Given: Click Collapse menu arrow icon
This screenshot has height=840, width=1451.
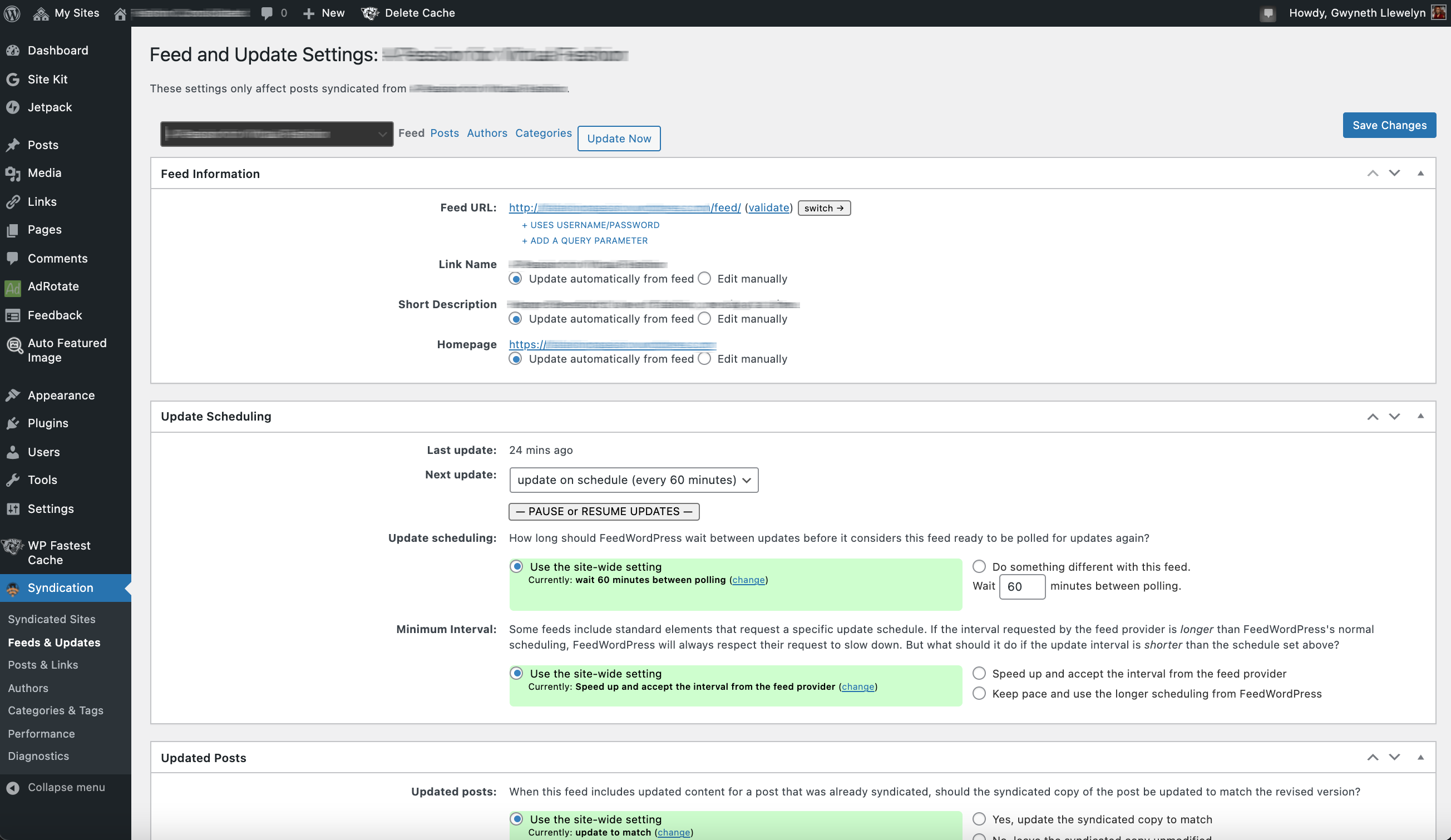Looking at the screenshot, I should tap(13, 788).
